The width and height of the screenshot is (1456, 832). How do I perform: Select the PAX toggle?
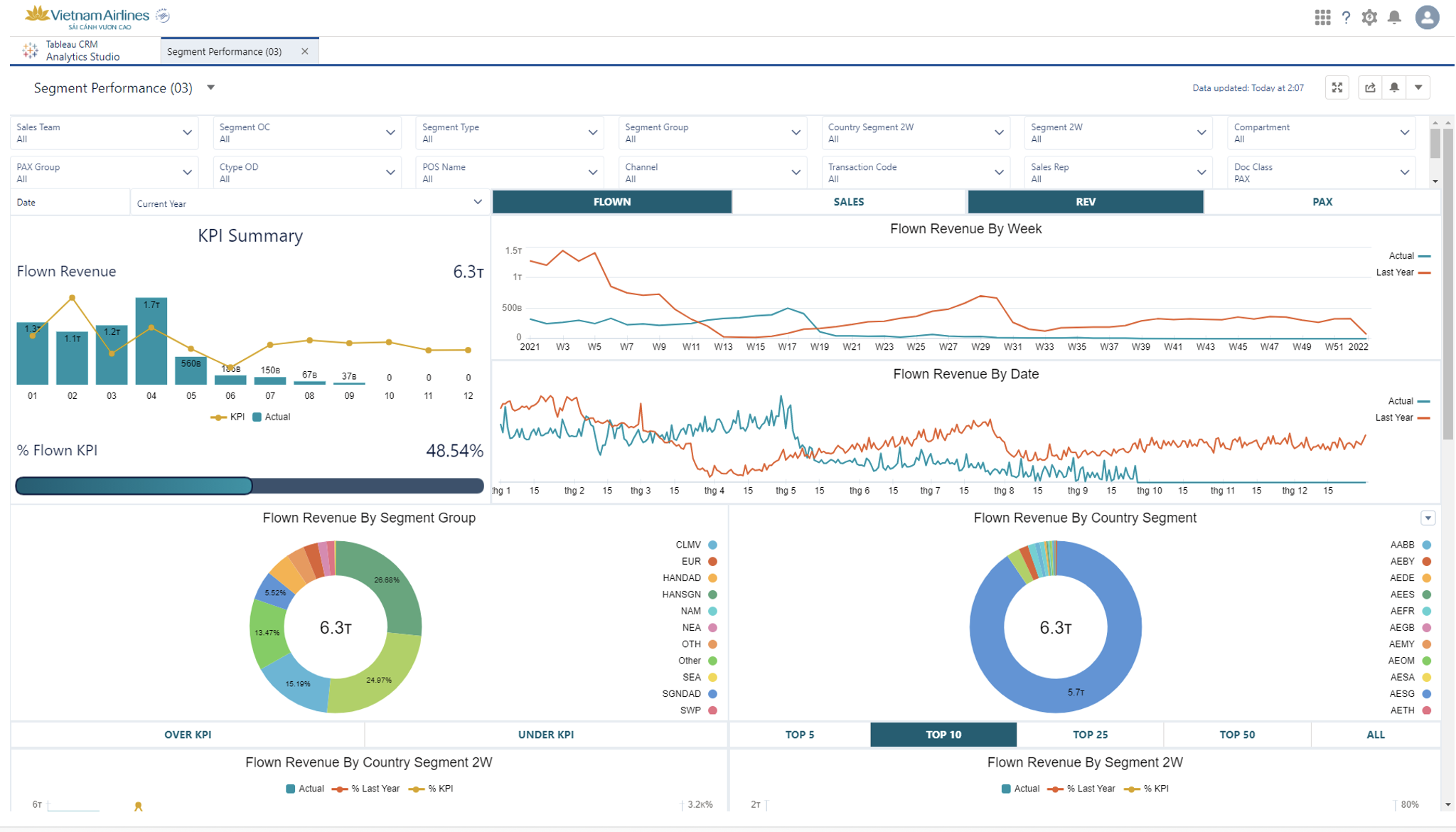click(x=1322, y=202)
